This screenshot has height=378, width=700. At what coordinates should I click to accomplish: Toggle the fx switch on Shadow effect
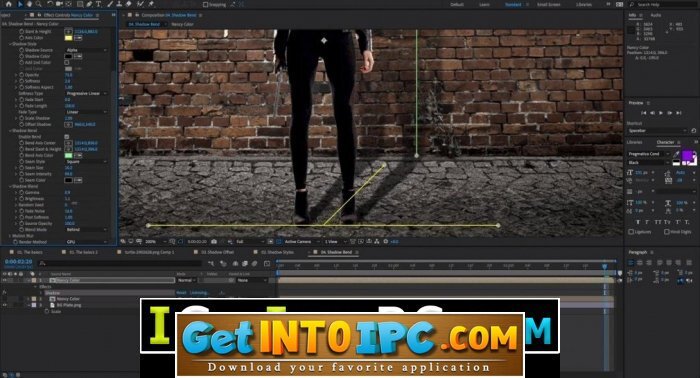click(x=4, y=293)
